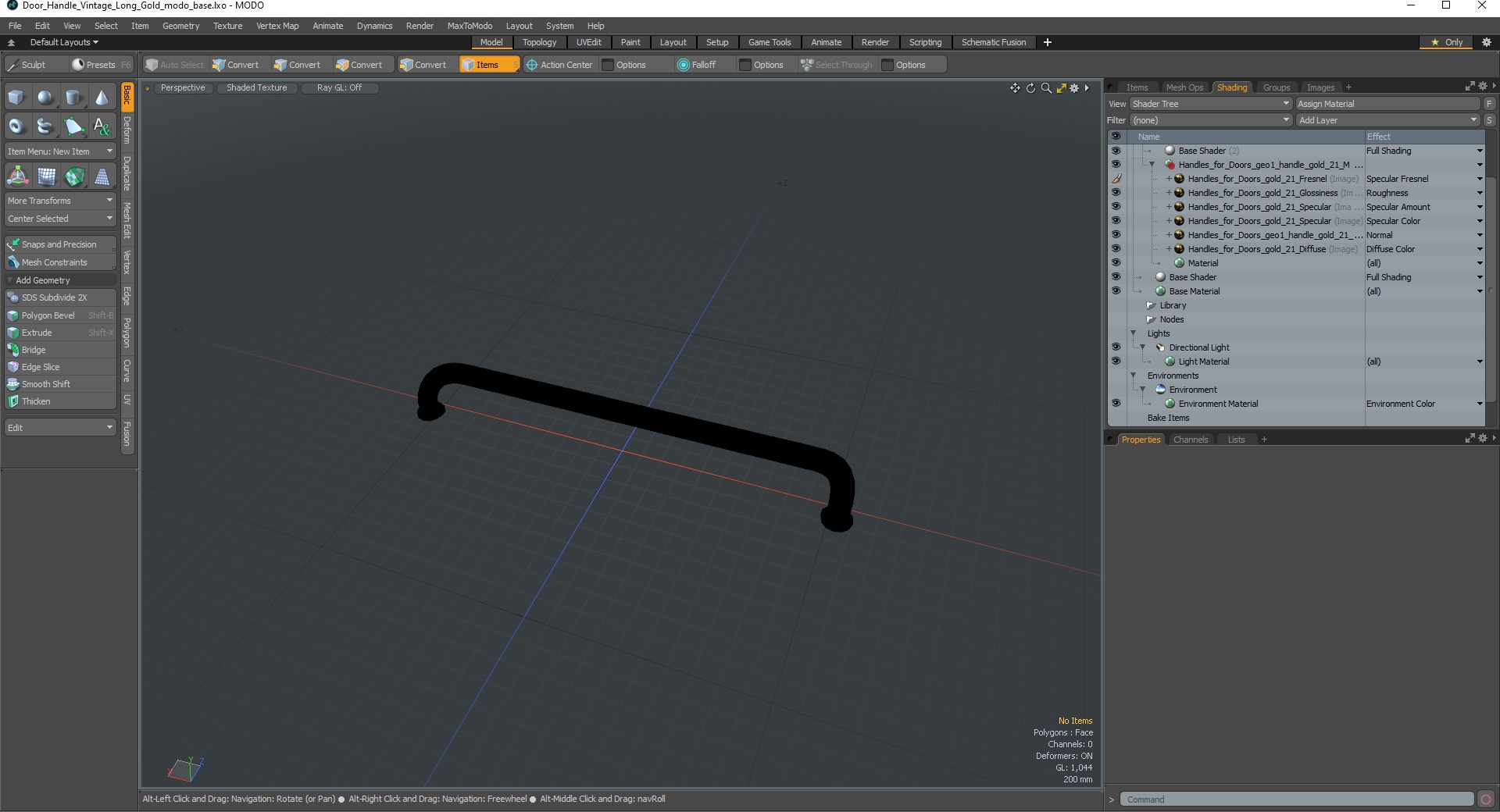
Task: Click viewport rotate control icon
Action: click(1030, 88)
